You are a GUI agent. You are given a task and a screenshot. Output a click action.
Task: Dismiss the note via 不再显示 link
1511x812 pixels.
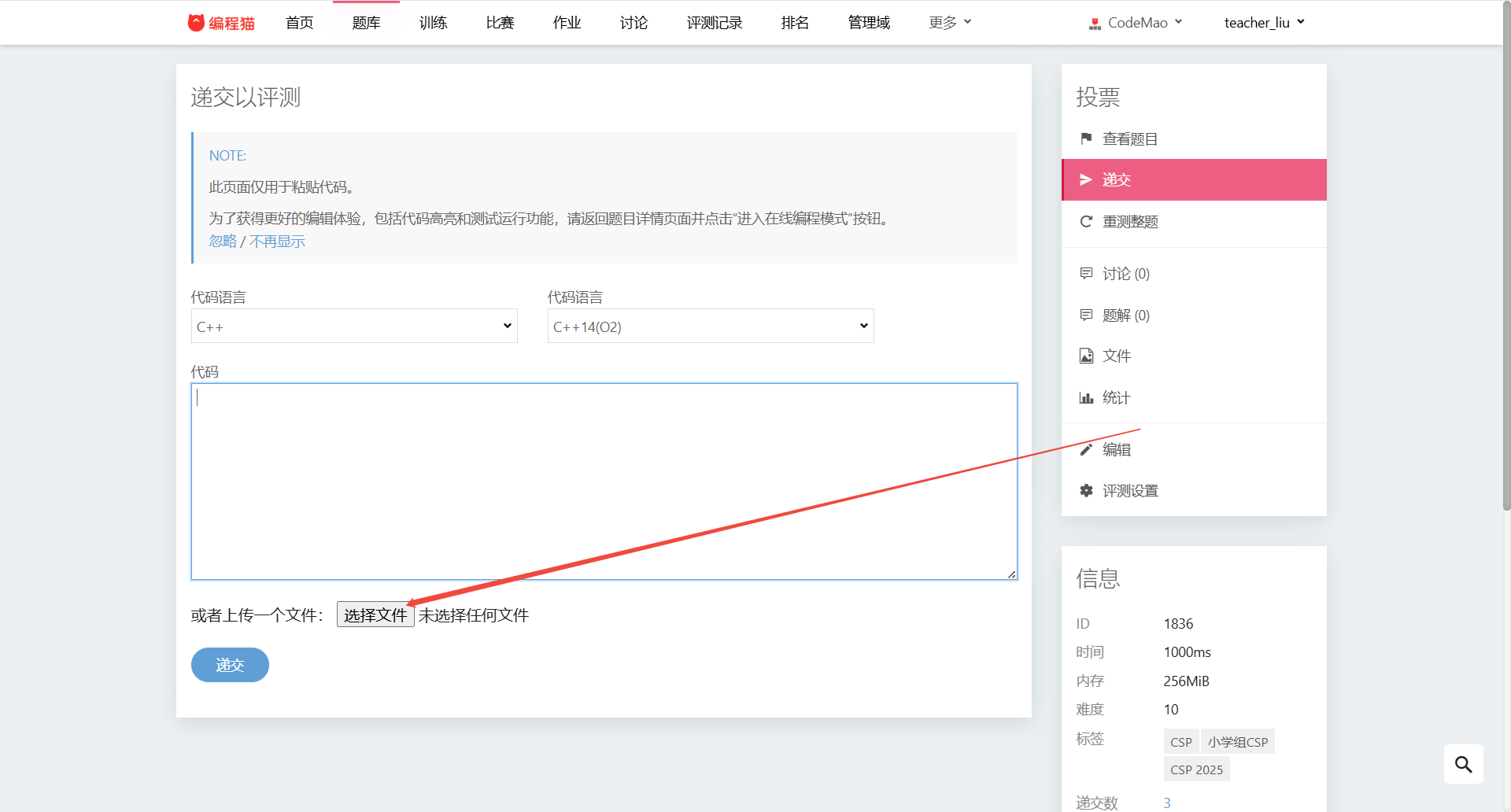click(277, 242)
